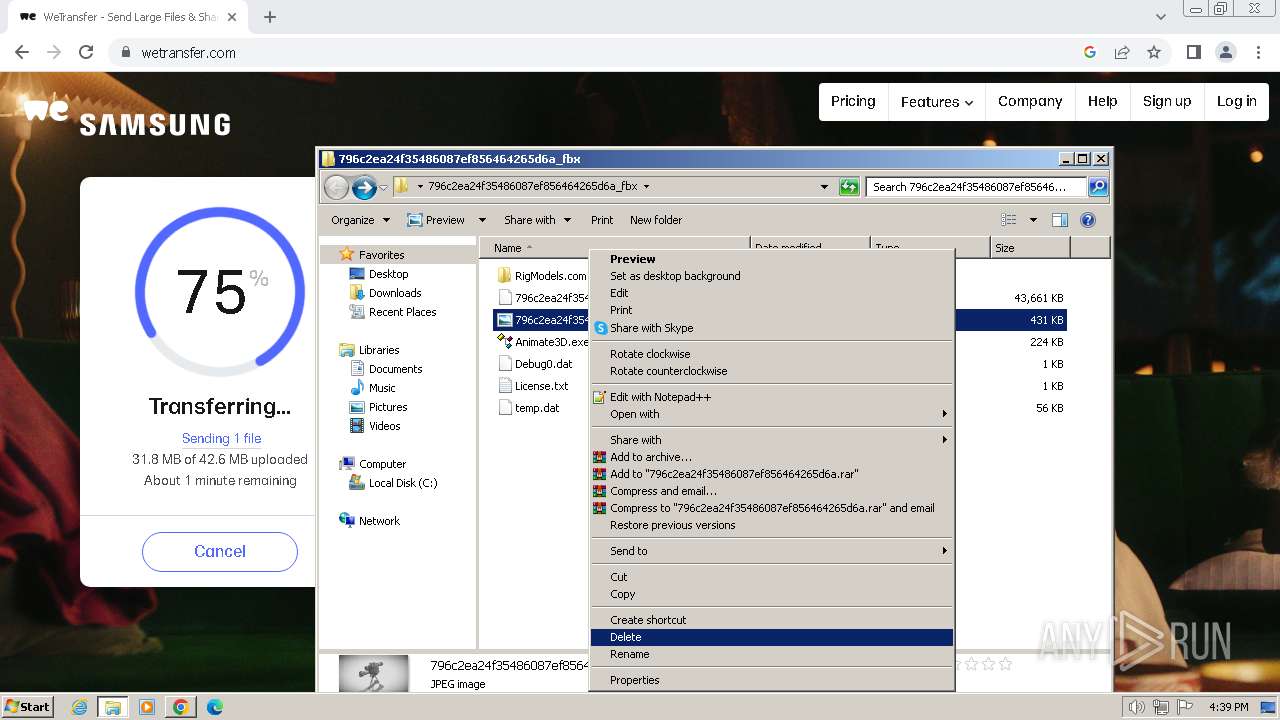The height and width of the screenshot is (720, 1280).
Task: Select Rotate clockwise
Action: pyautogui.click(x=772, y=354)
